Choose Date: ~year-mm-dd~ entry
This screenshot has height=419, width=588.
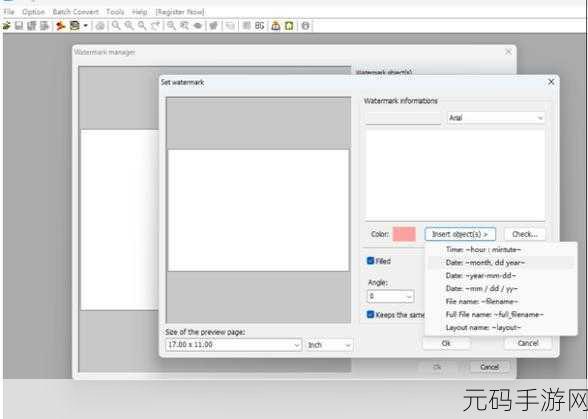(x=501, y=276)
